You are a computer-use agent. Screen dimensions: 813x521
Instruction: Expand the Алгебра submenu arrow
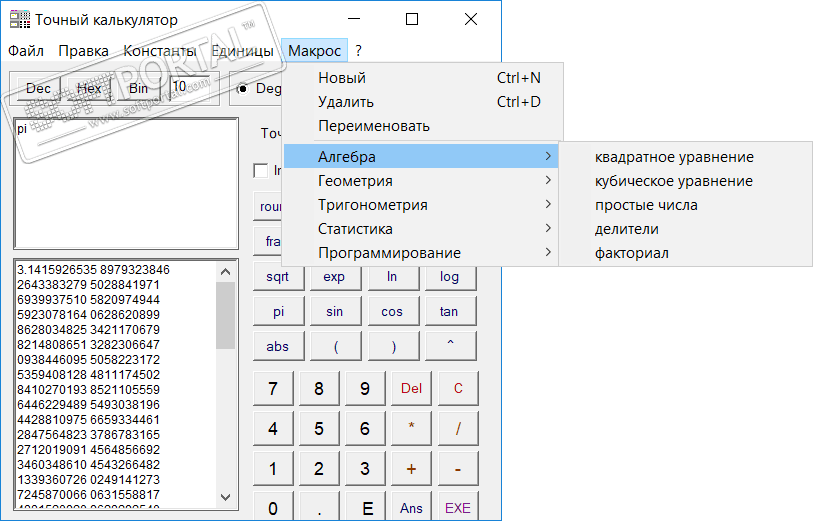(548, 156)
